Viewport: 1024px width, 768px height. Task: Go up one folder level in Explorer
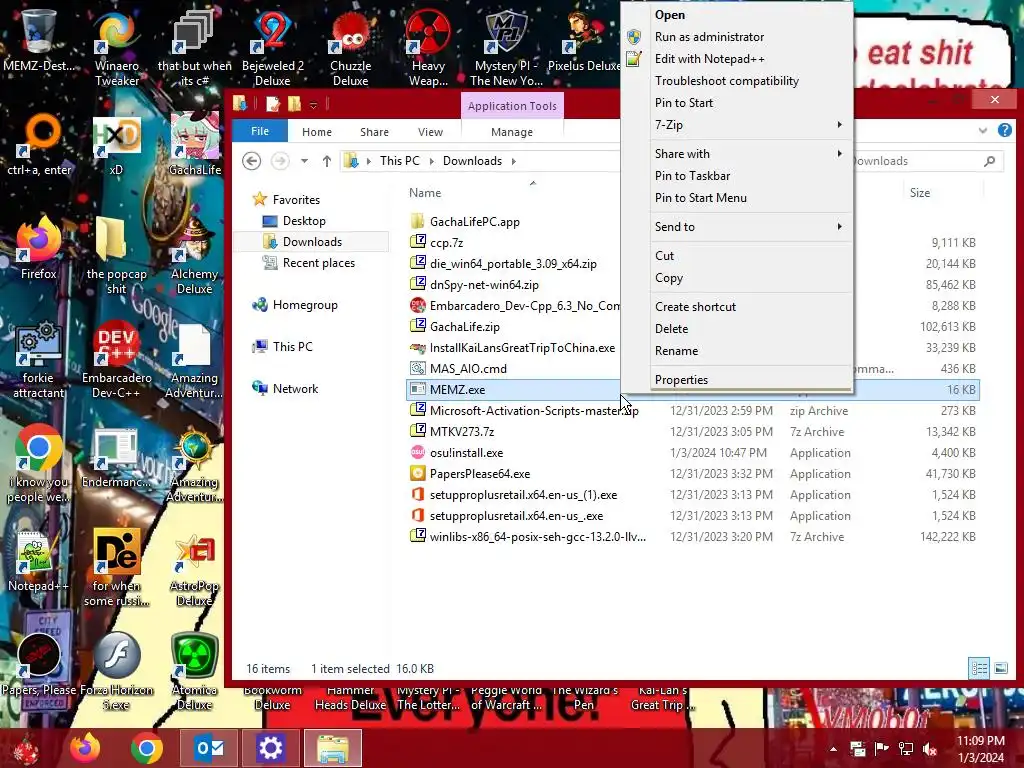pos(327,161)
